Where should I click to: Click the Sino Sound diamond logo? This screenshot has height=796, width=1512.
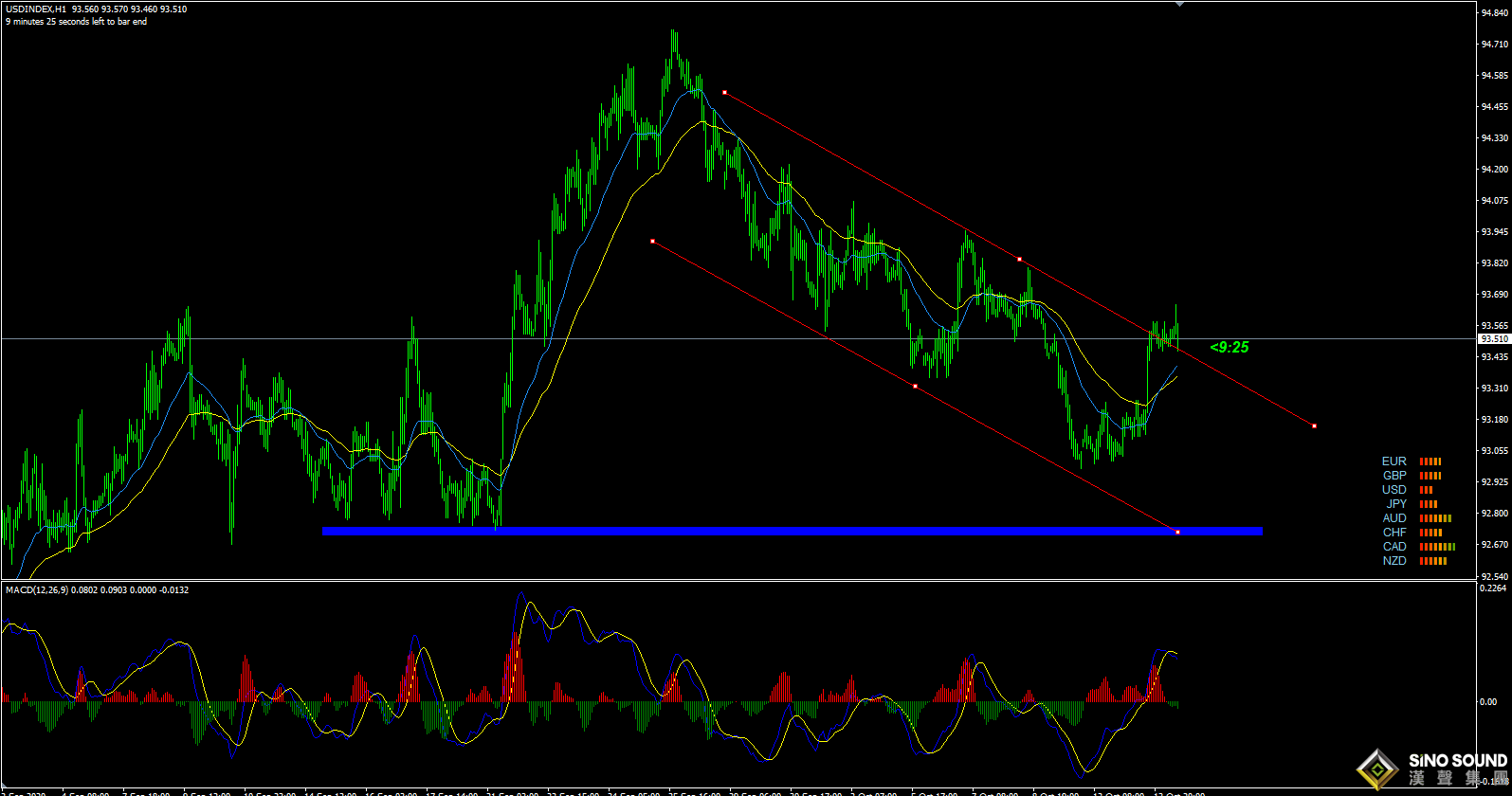tap(1377, 768)
